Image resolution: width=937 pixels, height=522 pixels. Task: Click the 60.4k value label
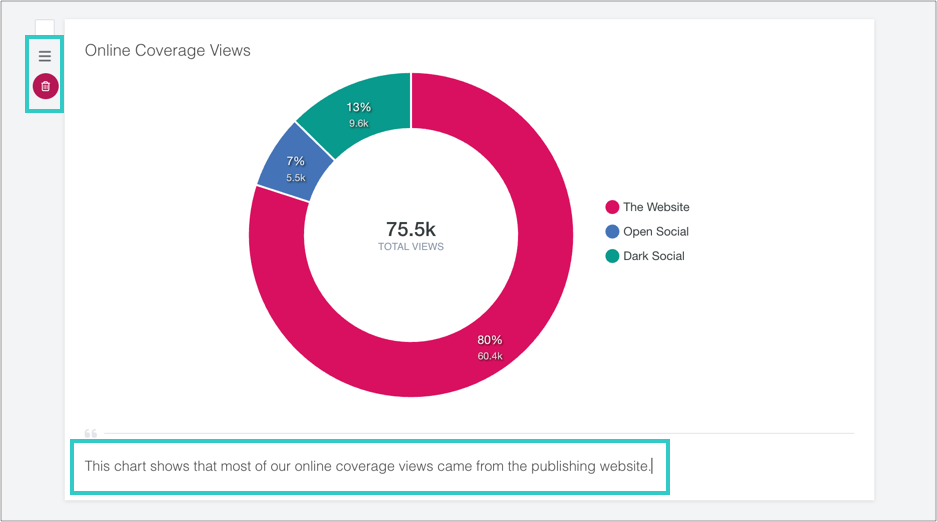(x=490, y=356)
